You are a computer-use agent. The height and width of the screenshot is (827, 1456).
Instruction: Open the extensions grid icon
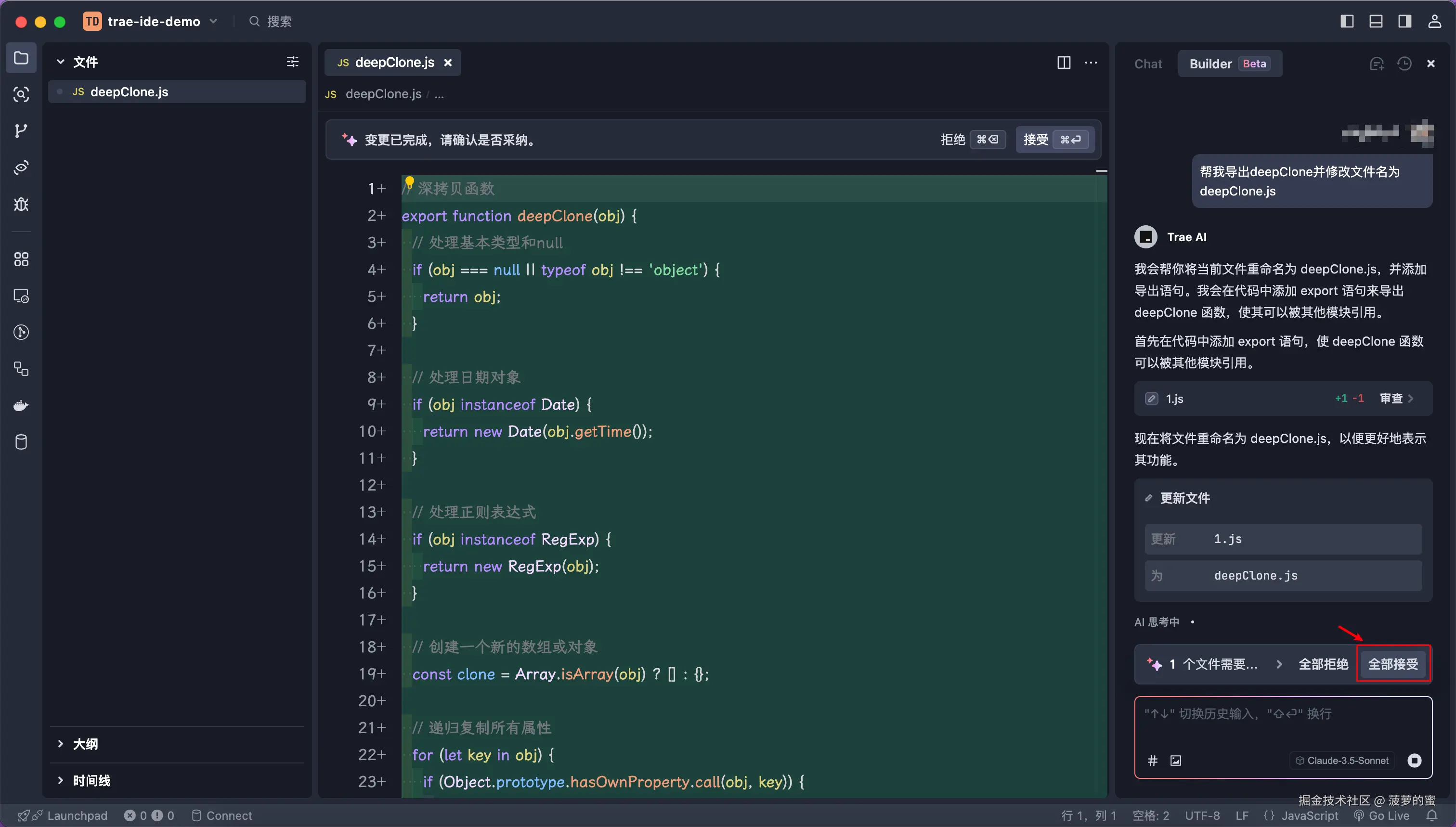pyautogui.click(x=21, y=259)
